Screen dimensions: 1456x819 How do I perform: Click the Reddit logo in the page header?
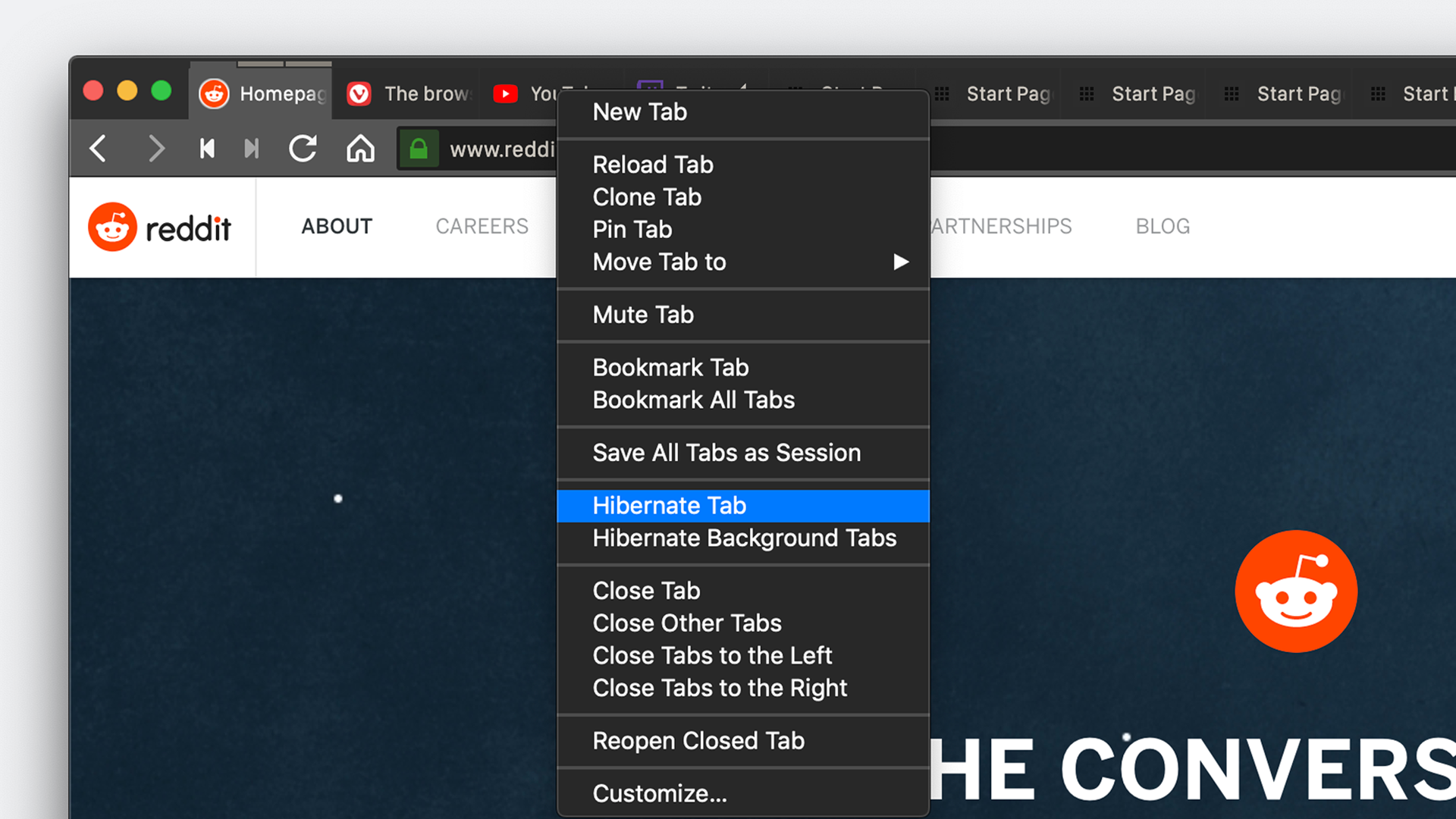(x=159, y=227)
